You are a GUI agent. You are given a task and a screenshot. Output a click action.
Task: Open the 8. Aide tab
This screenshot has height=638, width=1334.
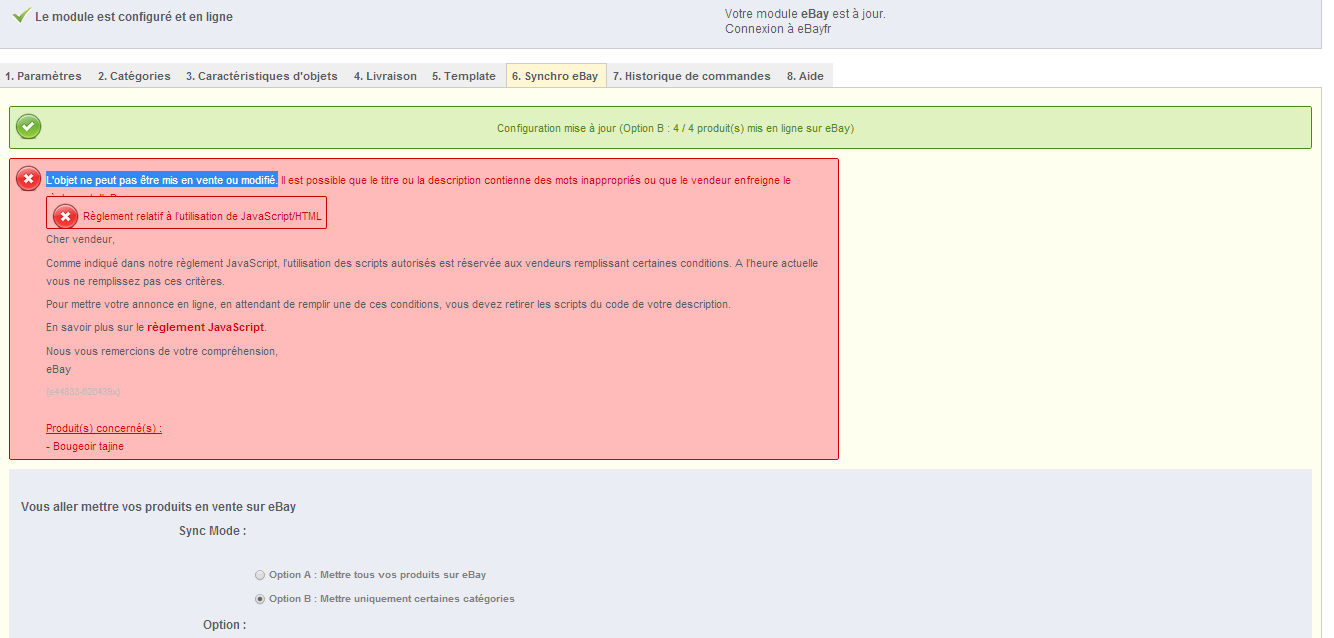(x=805, y=76)
